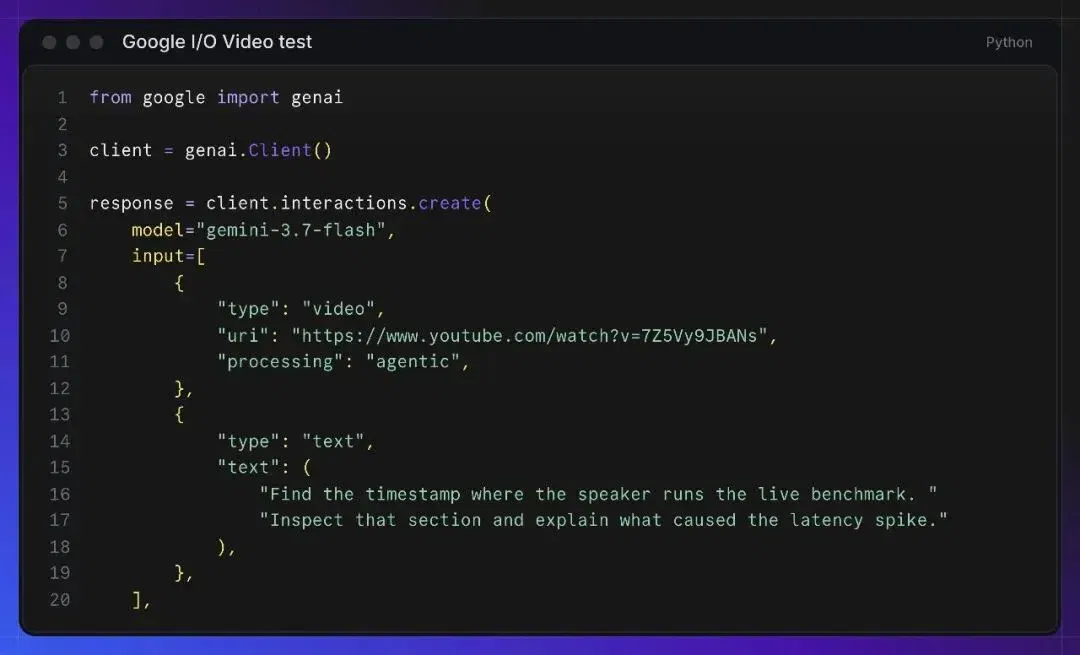Click the 'Google I/O Video test' title

[217, 42]
